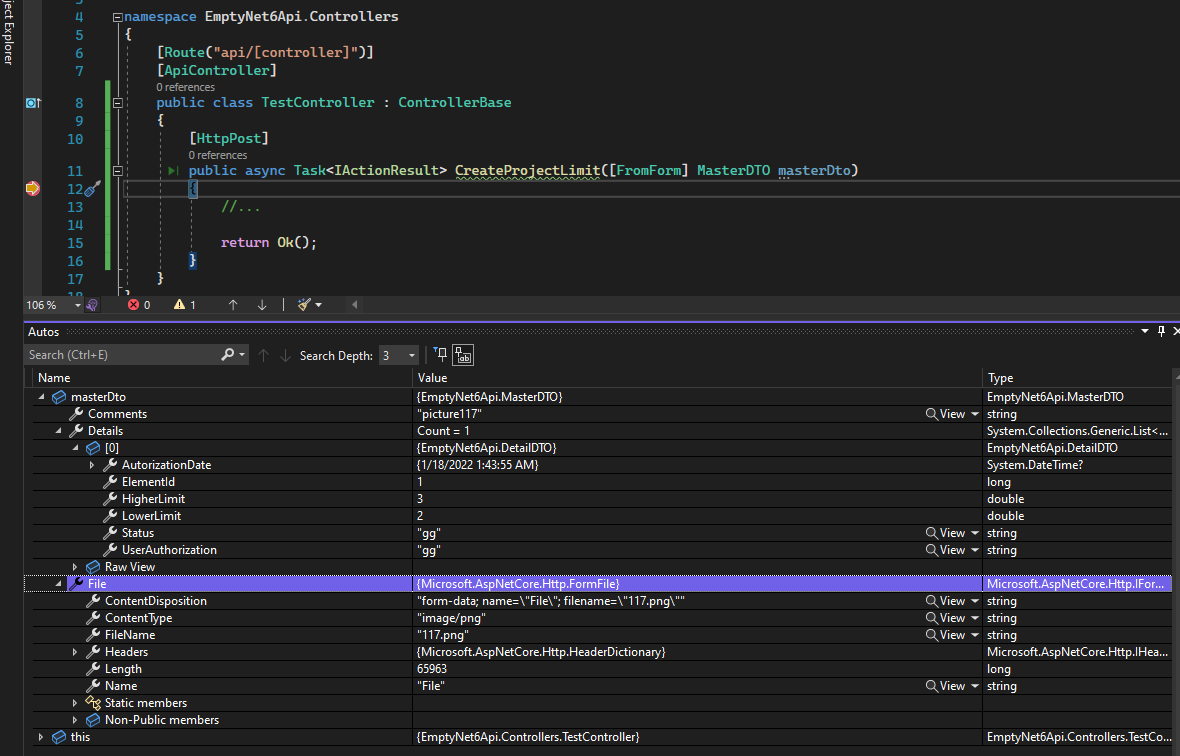The height and width of the screenshot is (756, 1180).
Task: Click the Autos panel title tab
Action: (x=44, y=332)
